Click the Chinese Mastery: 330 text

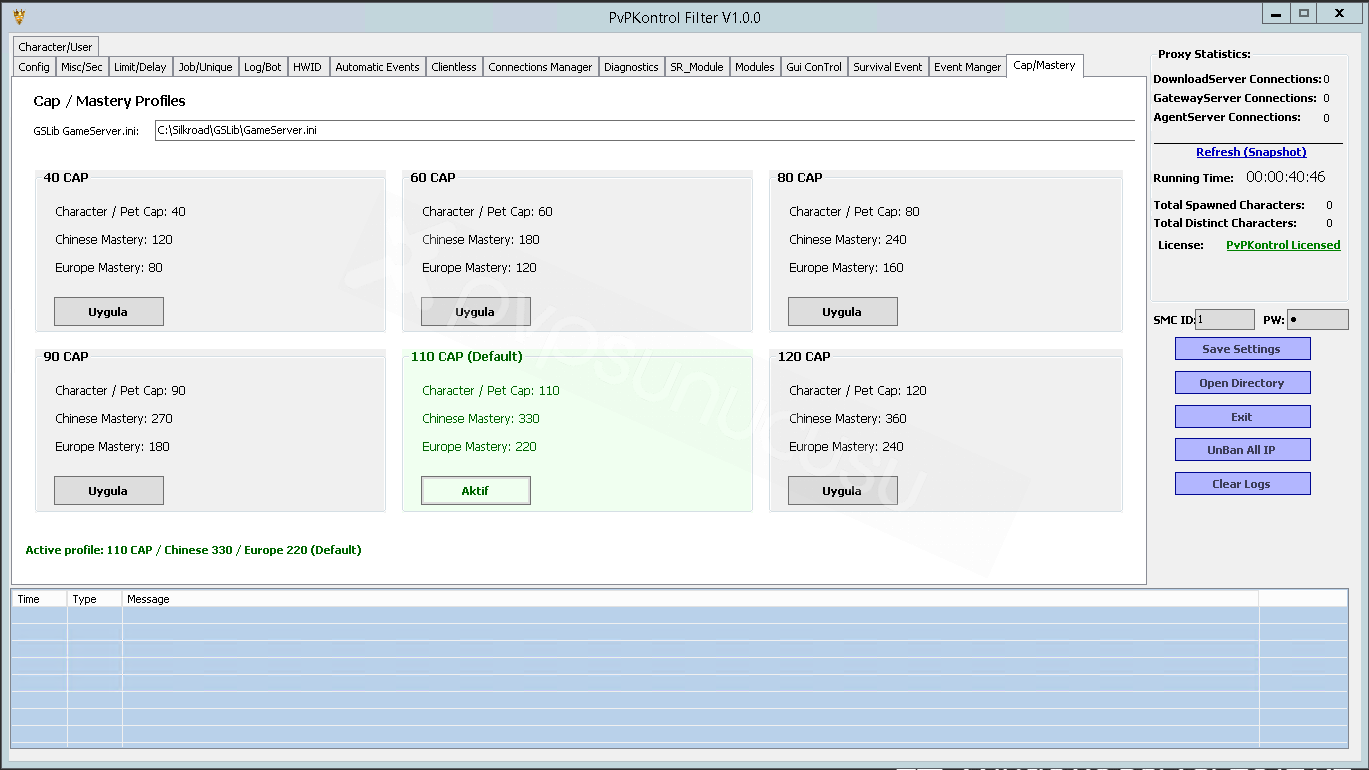(x=479, y=419)
